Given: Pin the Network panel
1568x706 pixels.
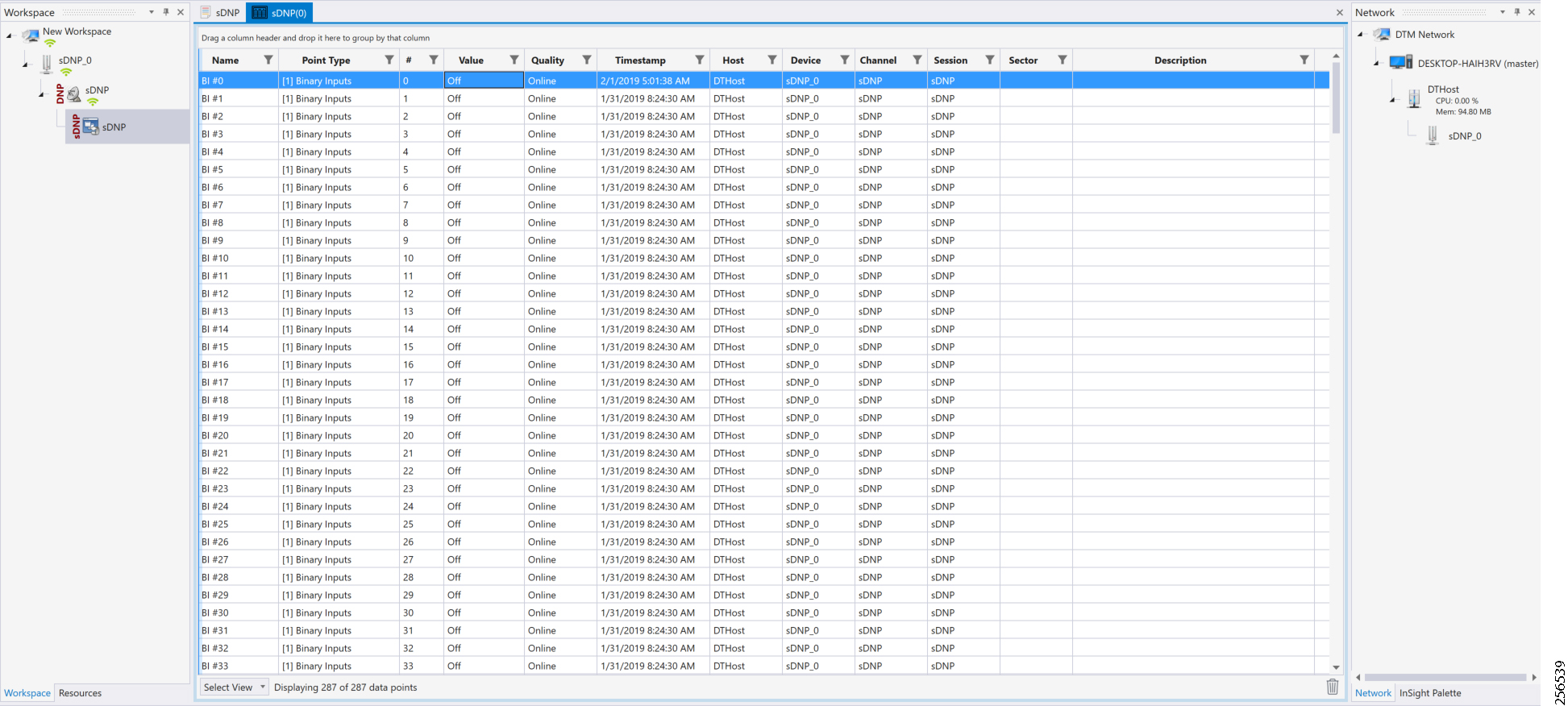Looking at the screenshot, I should [1517, 12].
